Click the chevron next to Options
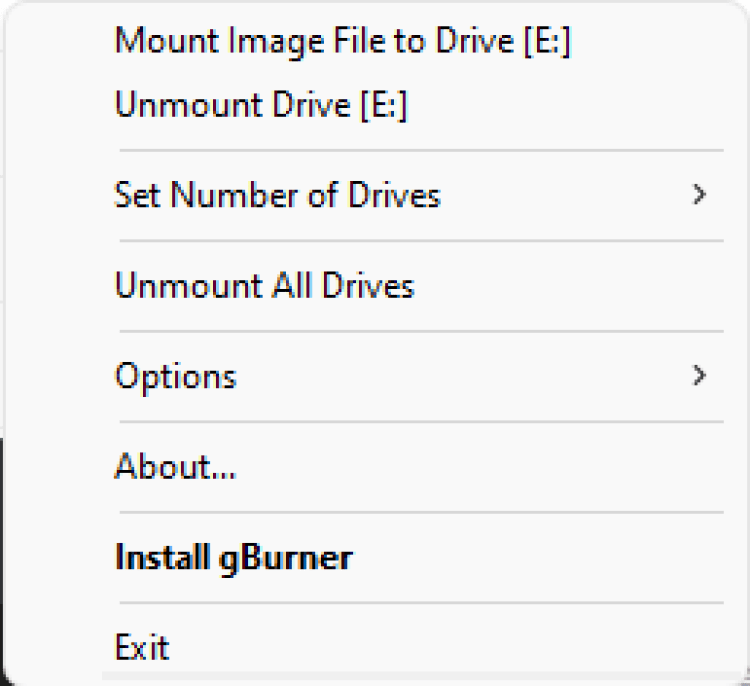750x686 pixels. (699, 376)
